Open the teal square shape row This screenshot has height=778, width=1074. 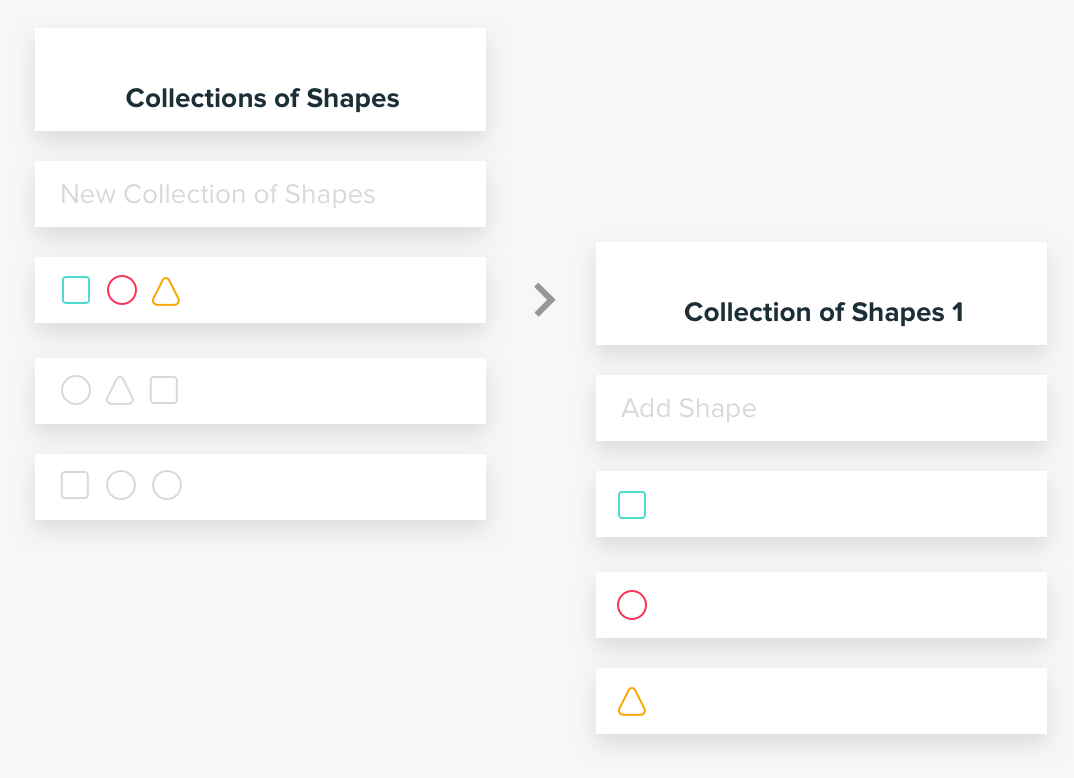(x=821, y=504)
